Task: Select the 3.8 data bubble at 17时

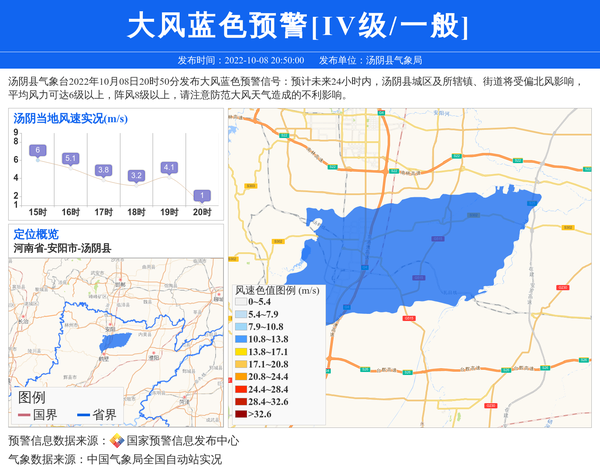Action: (103, 170)
